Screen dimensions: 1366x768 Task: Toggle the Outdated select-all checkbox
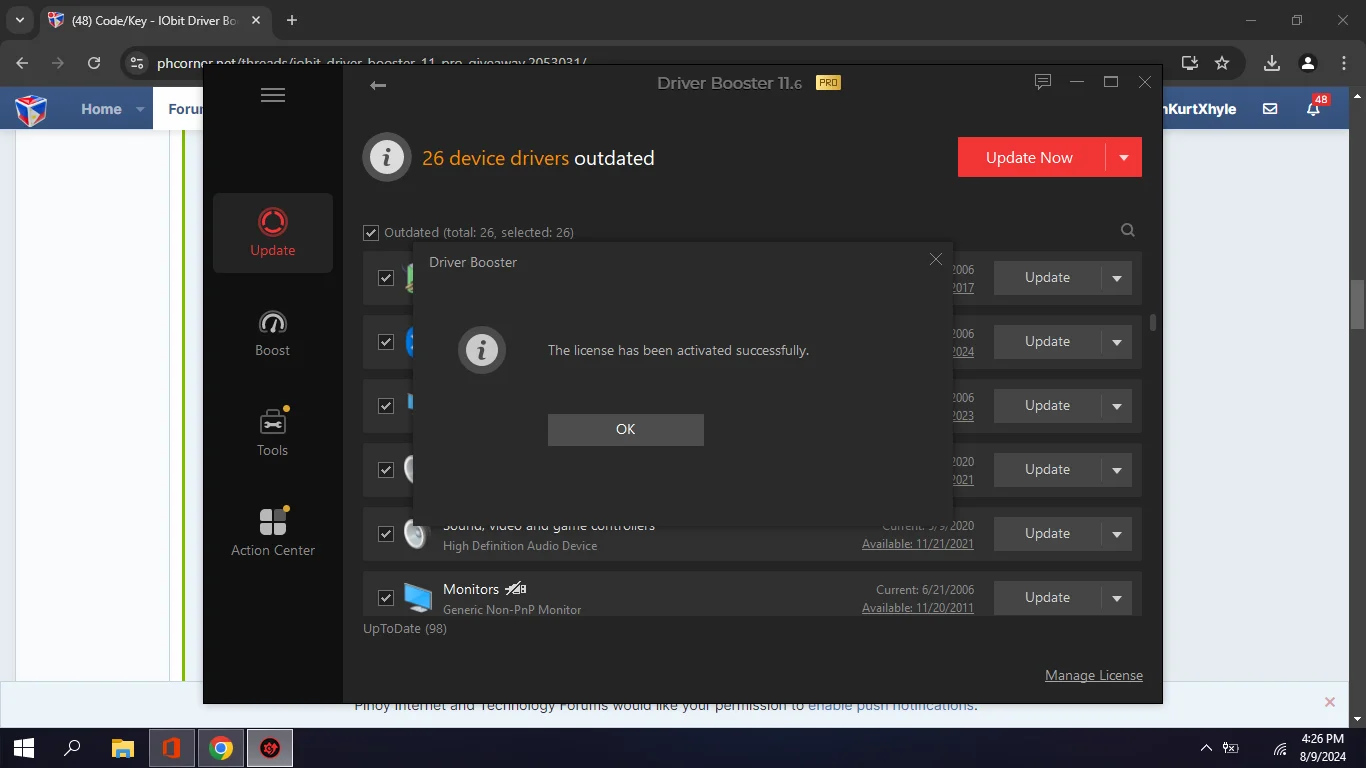pos(371,232)
